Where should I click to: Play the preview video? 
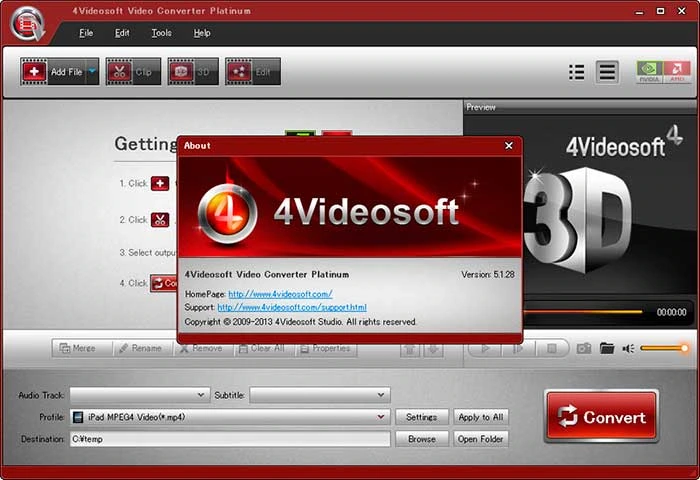click(486, 348)
